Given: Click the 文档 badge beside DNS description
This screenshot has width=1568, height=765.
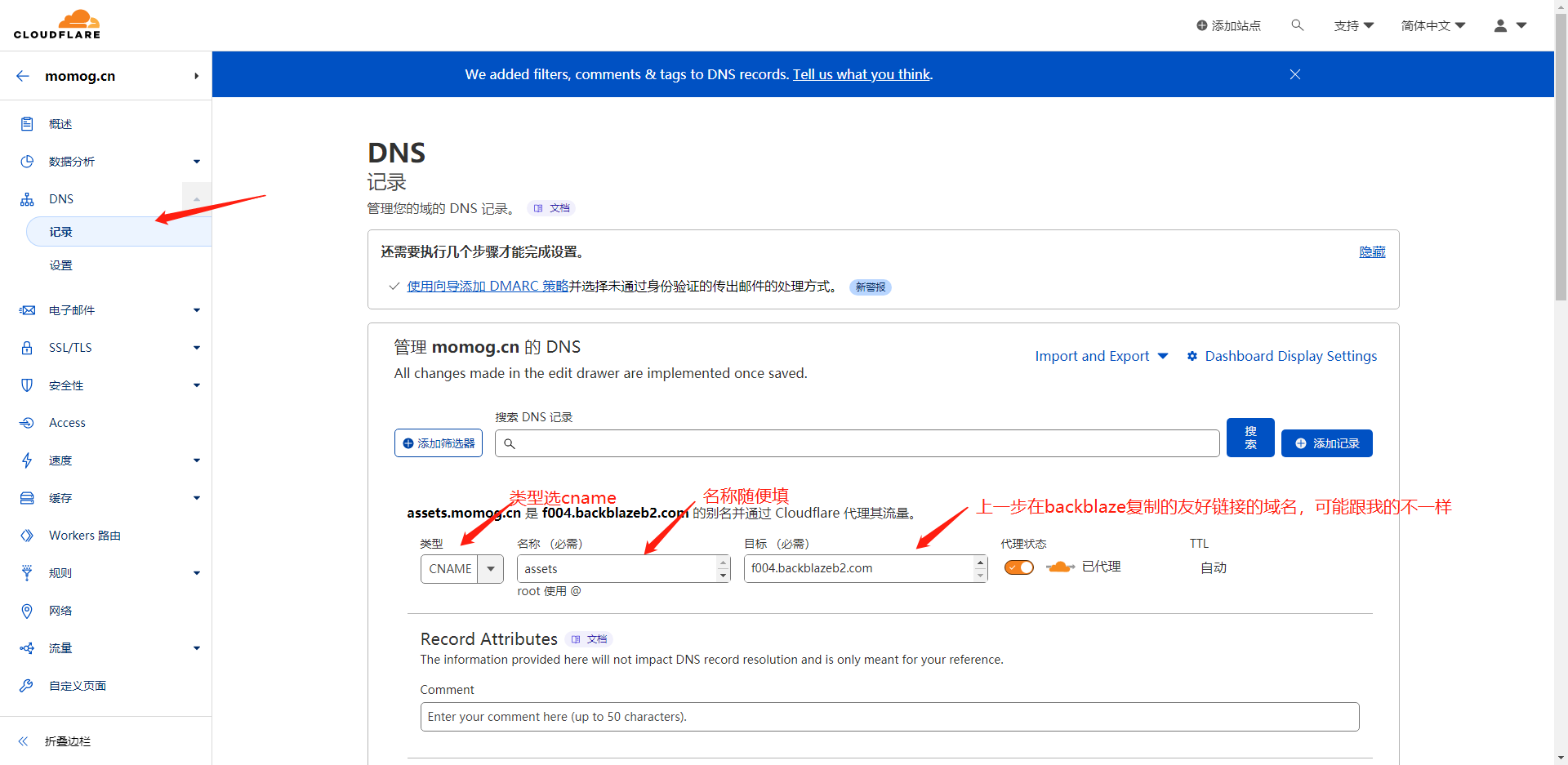Looking at the screenshot, I should point(551,208).
